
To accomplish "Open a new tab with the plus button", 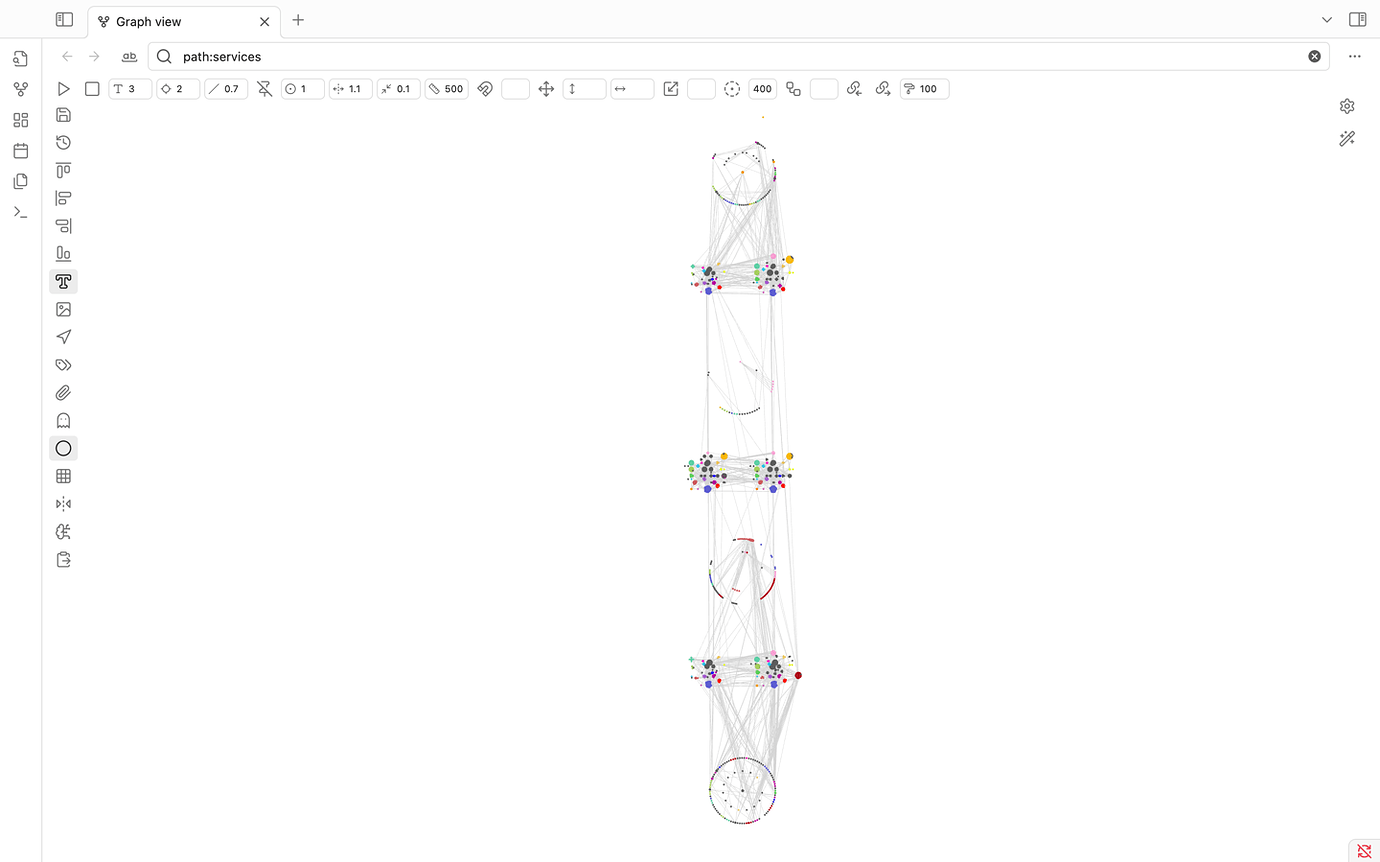I will [297, 20].
